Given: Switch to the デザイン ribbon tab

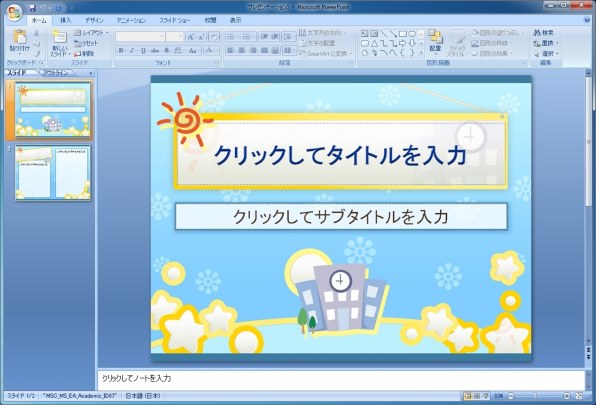Looking at the screenshot, I should [x=94, y=20].
